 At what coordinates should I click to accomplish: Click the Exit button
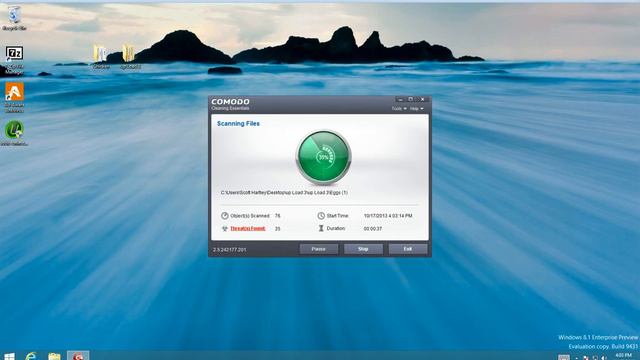pyautogui.click(x=408, y=249)
